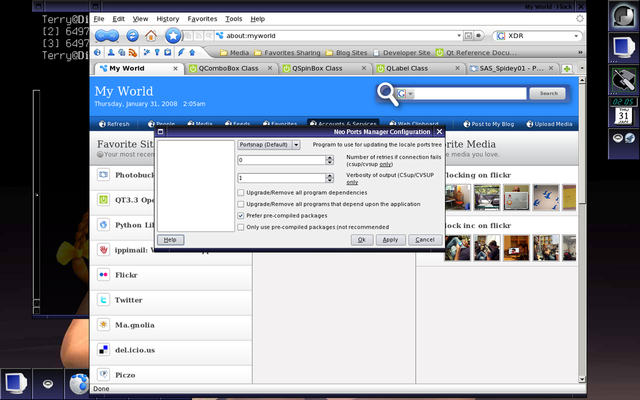Show more bookmarks with the double chevron
Screen dimensions: 640x400
point(580,52)
